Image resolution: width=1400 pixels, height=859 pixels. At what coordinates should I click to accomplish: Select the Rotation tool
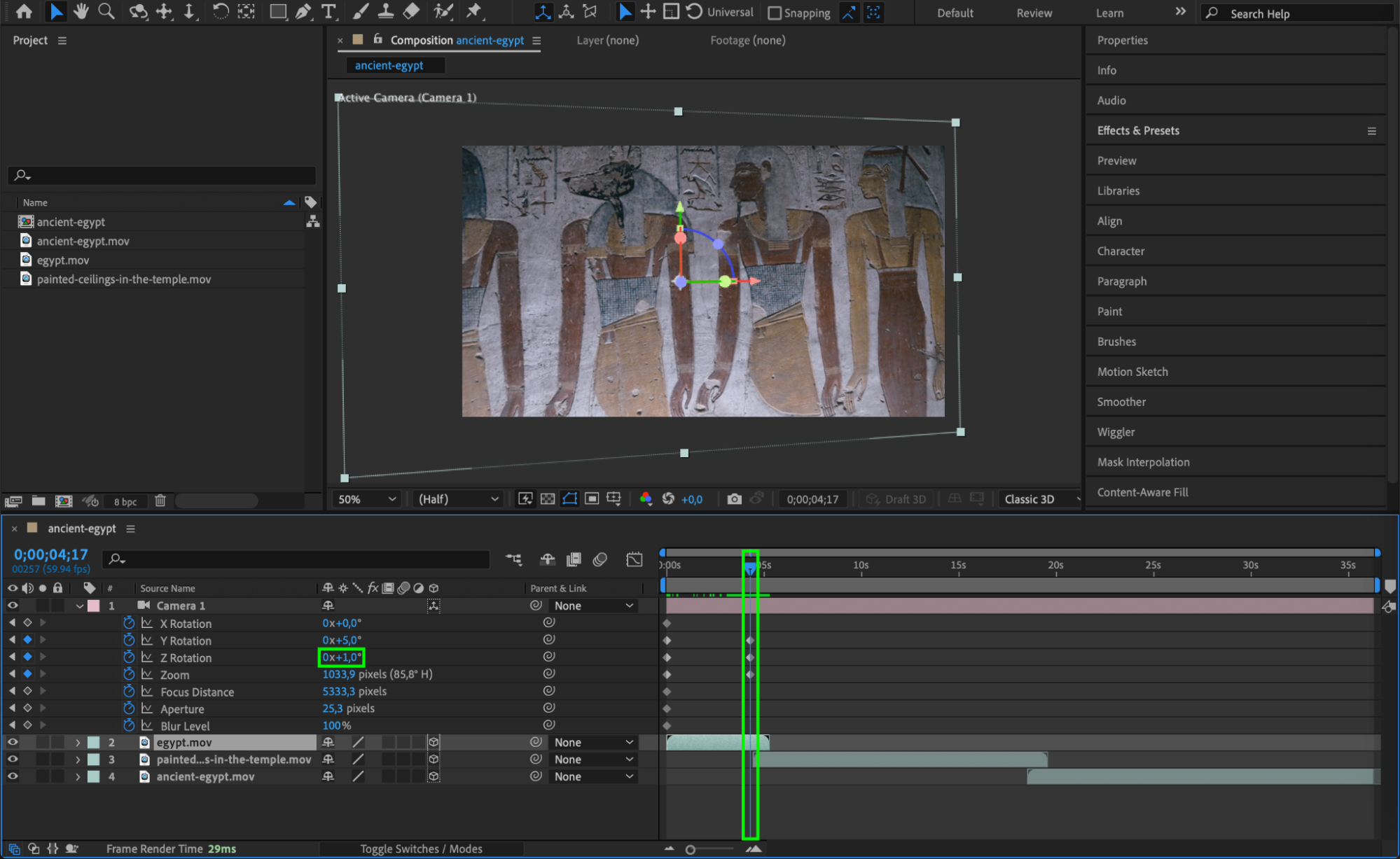point(220,11)
